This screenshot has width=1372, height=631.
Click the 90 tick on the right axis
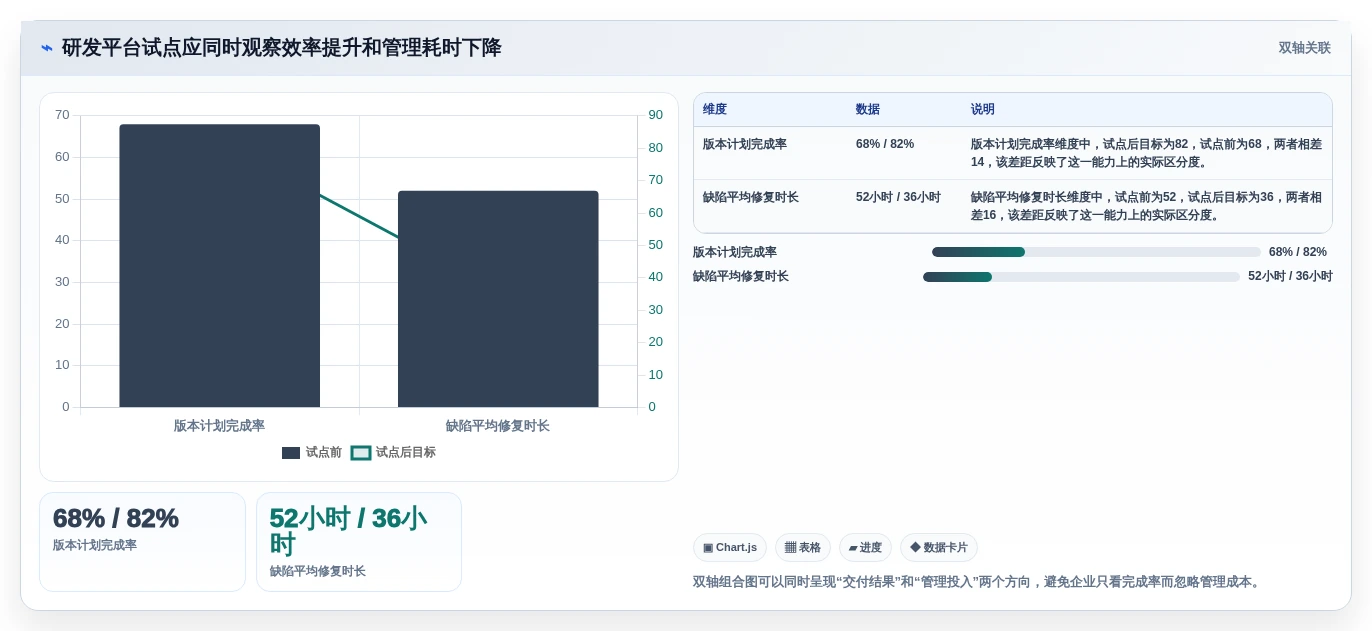(x=655, y=115)
